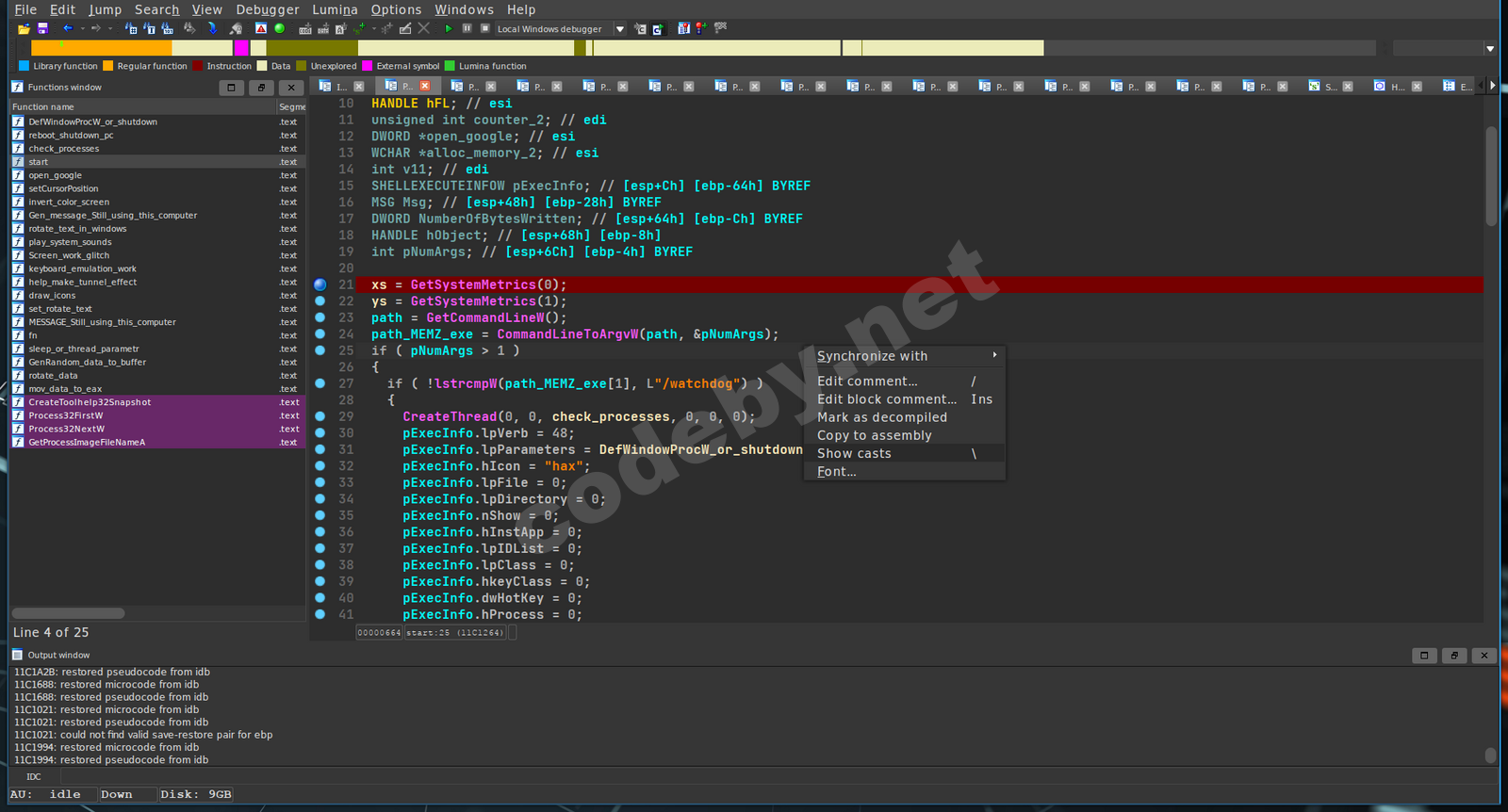Viewport: 1508px width, 812px height.
Task: Float the Output window panel
Action: [1424, 656]
